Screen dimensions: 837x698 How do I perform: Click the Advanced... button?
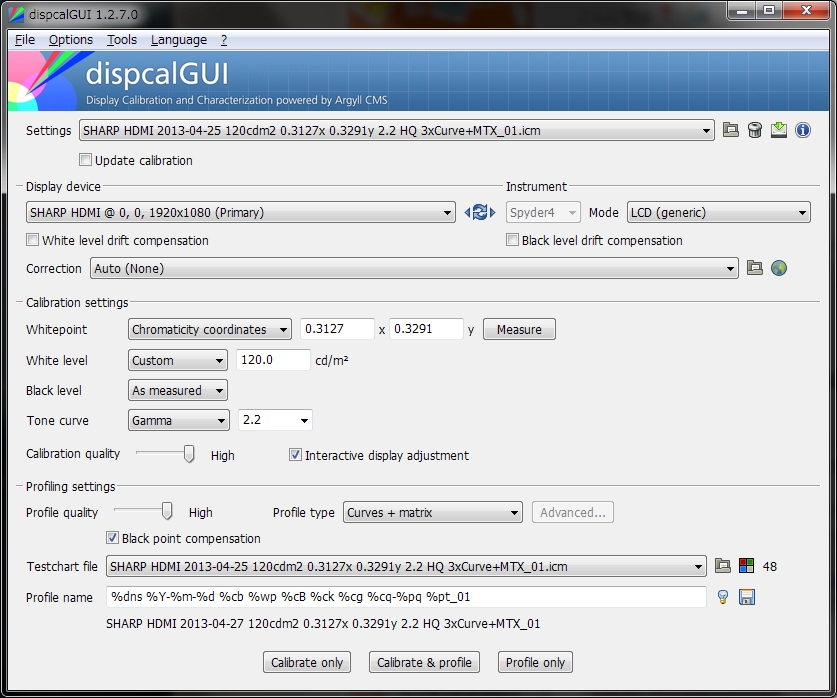pyautogui.click(x=573, y=512)
